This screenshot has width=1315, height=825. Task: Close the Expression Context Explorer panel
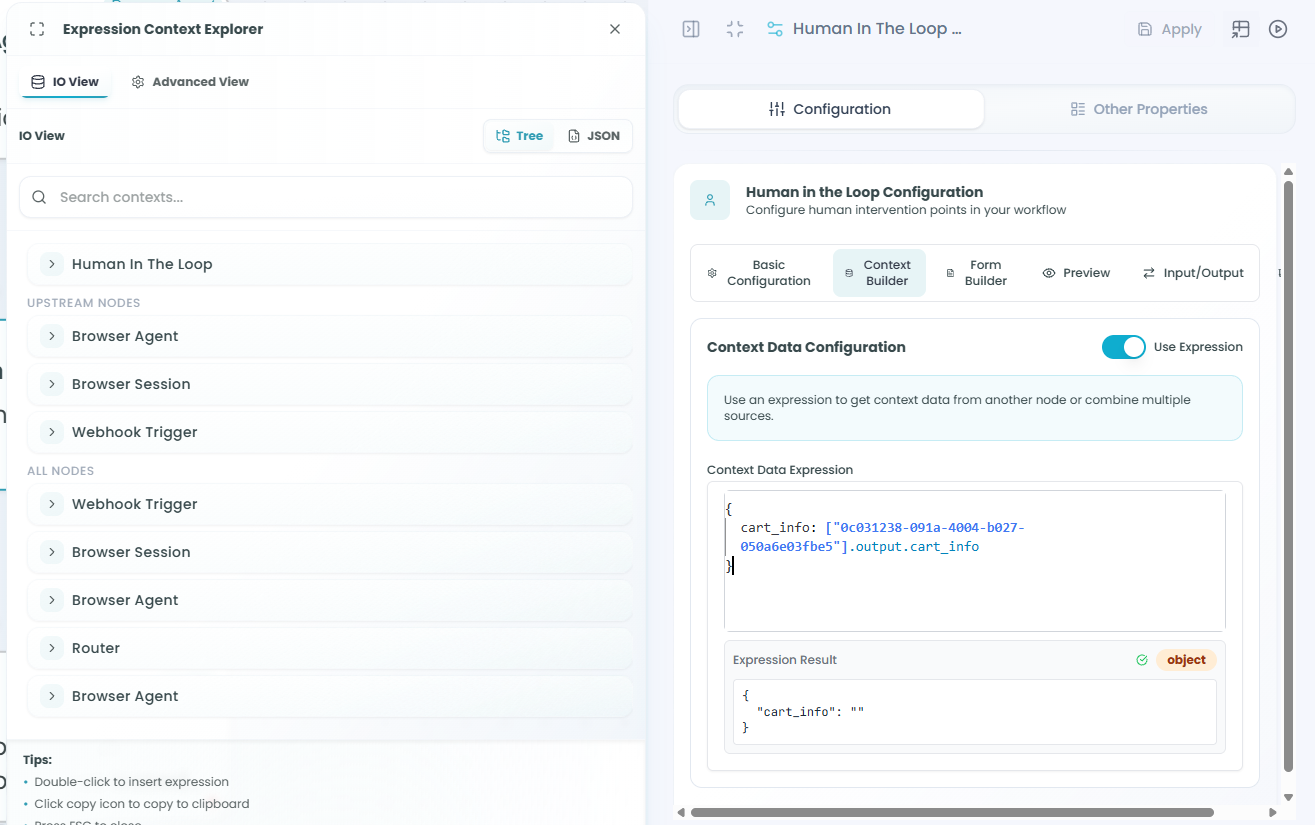615,29
